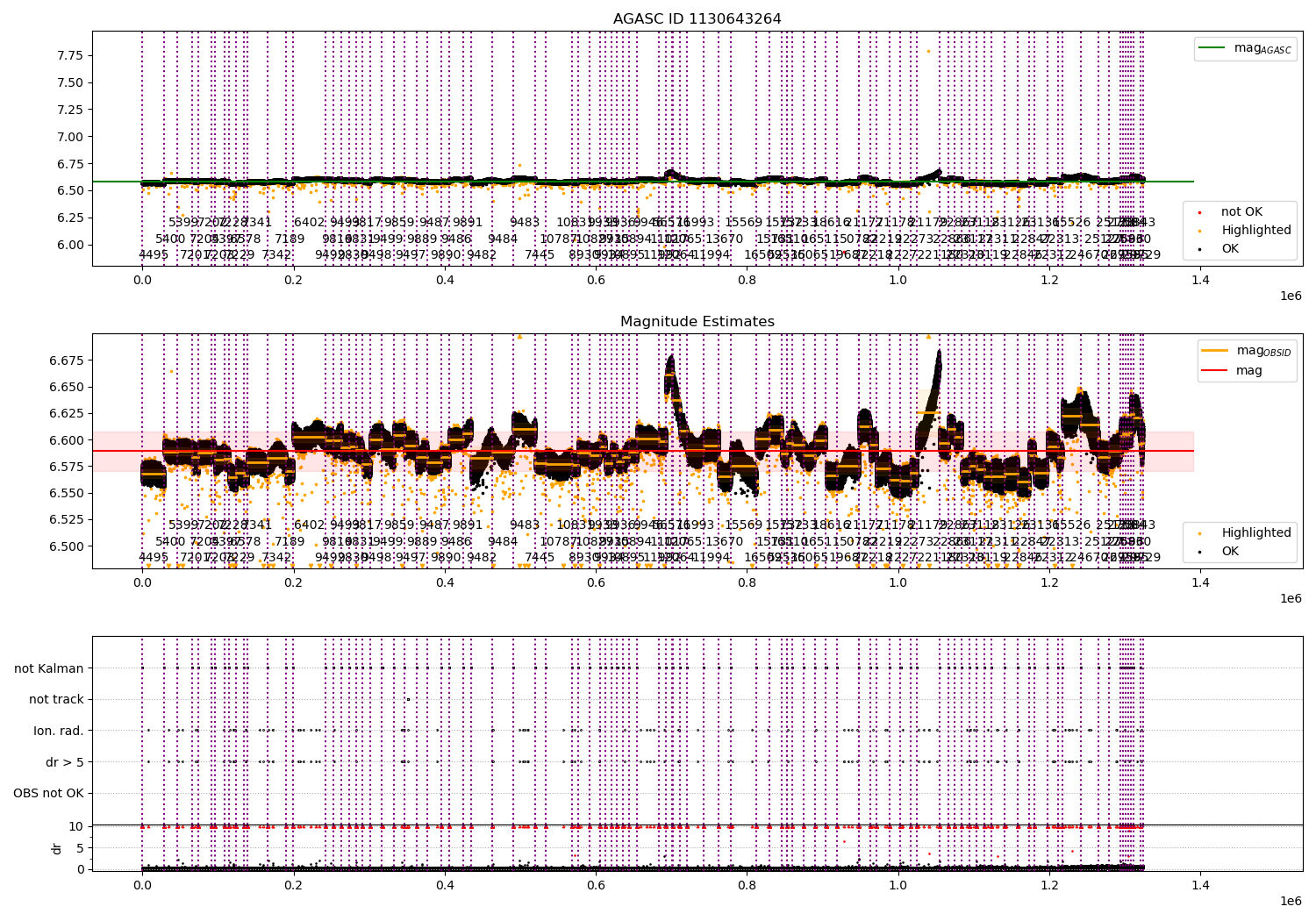Click the Magnitude Estimates subplot title
The width and height of the screenshot is (1316, 921).
point(697,322)
